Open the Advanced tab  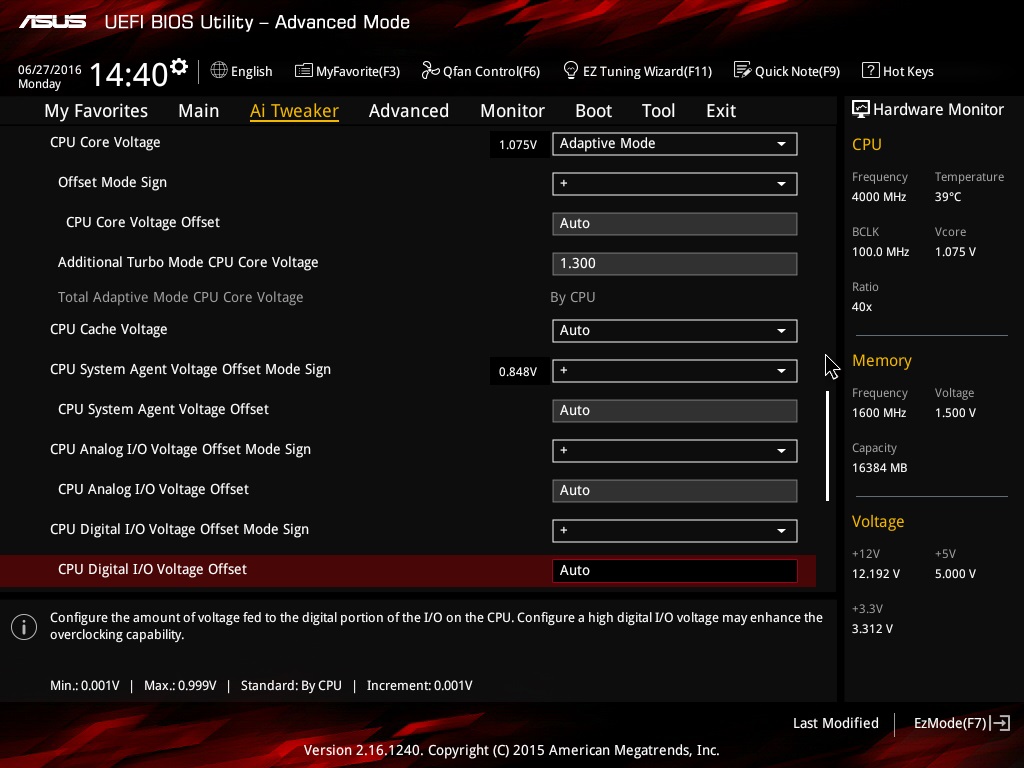(x=409, y=111)
